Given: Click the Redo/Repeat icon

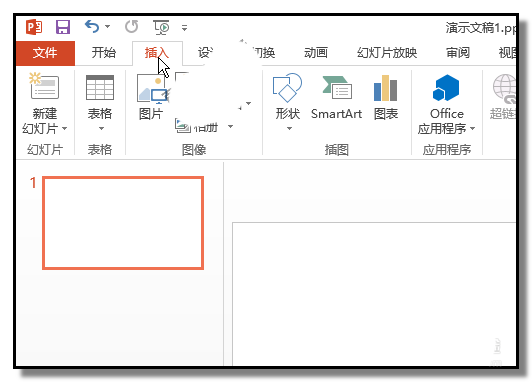Looking at the screenshot, I should (132, 26).
